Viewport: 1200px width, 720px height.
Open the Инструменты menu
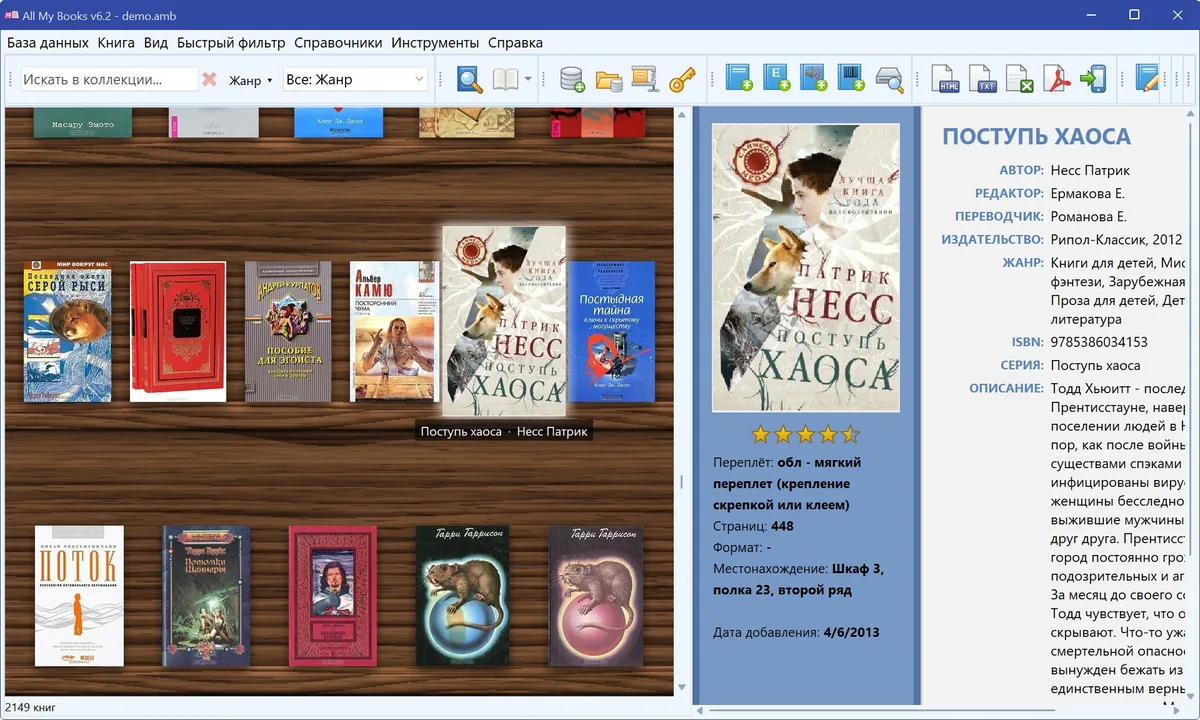[x=435, y=43]
